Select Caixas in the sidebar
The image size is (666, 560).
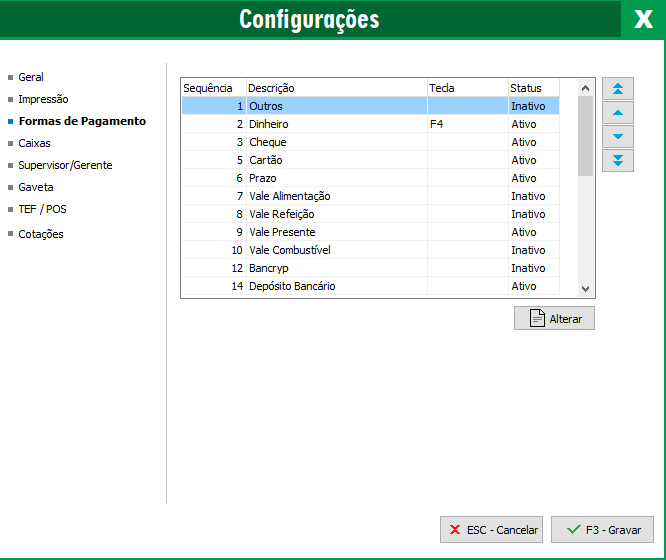34,143
